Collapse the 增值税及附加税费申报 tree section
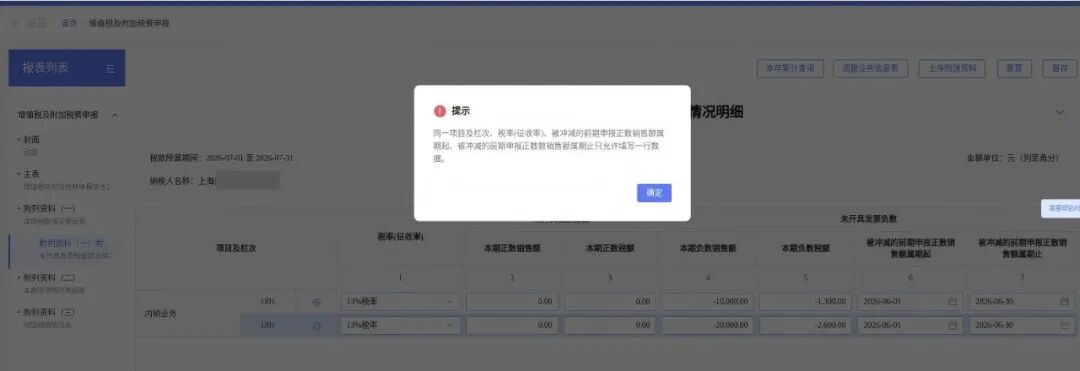Viewport: 1080px width, 371px height. (115, 115)
